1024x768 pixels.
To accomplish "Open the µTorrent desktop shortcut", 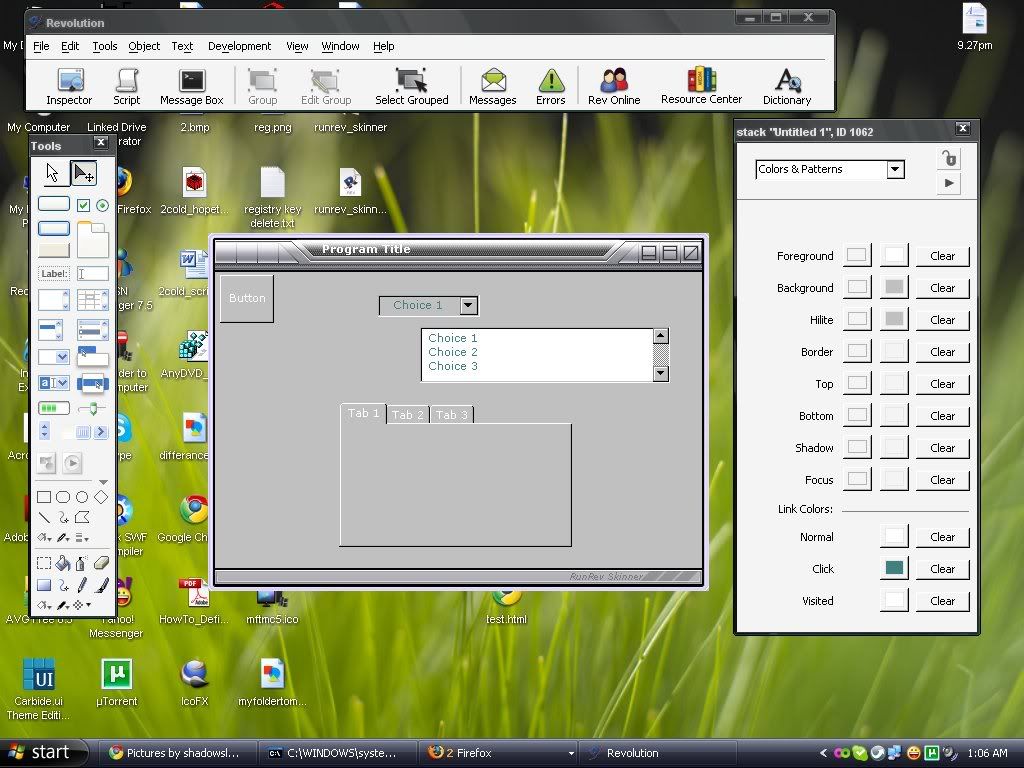I will (117, 683).
